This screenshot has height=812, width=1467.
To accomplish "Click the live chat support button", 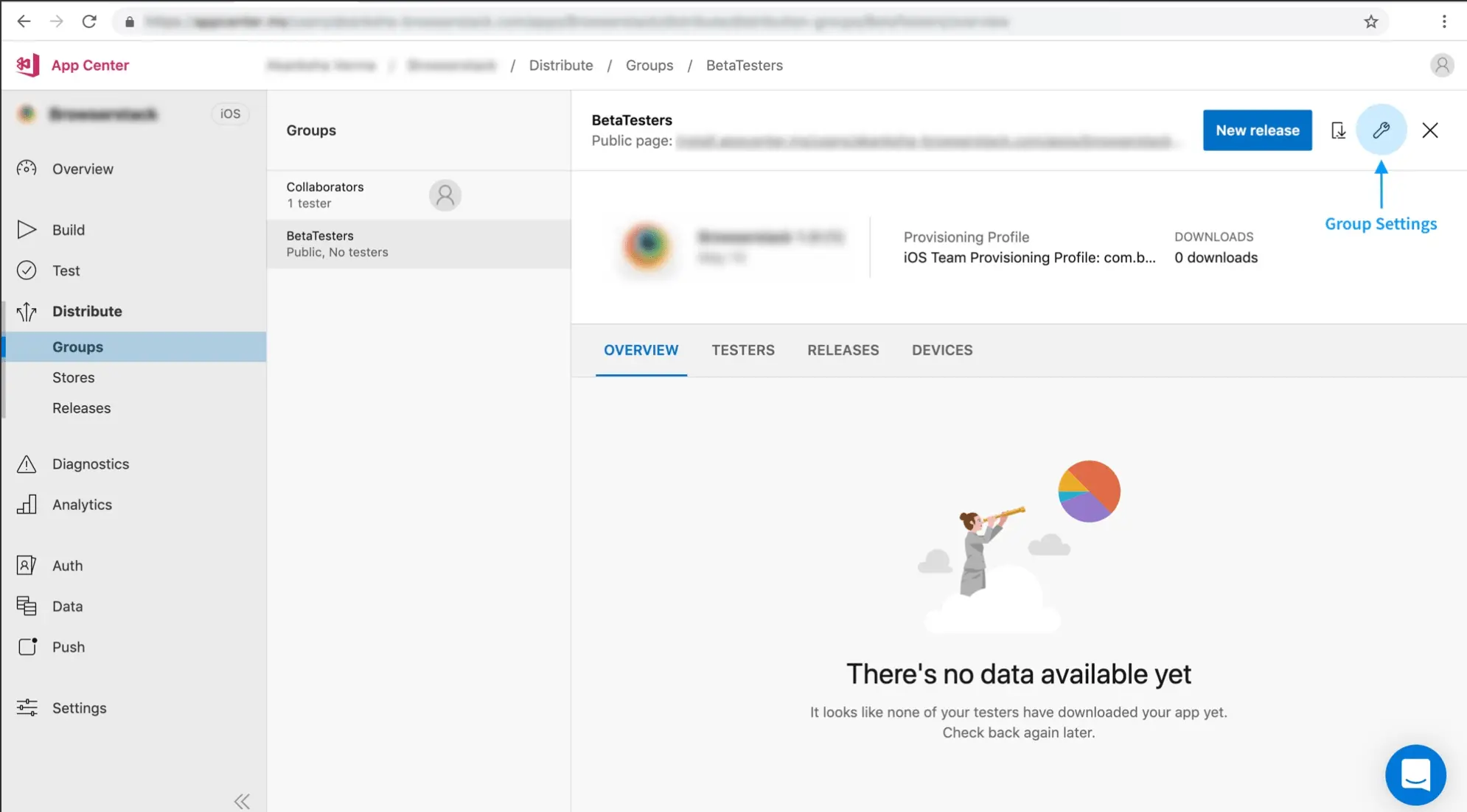I will click(x=1417, y=774).
